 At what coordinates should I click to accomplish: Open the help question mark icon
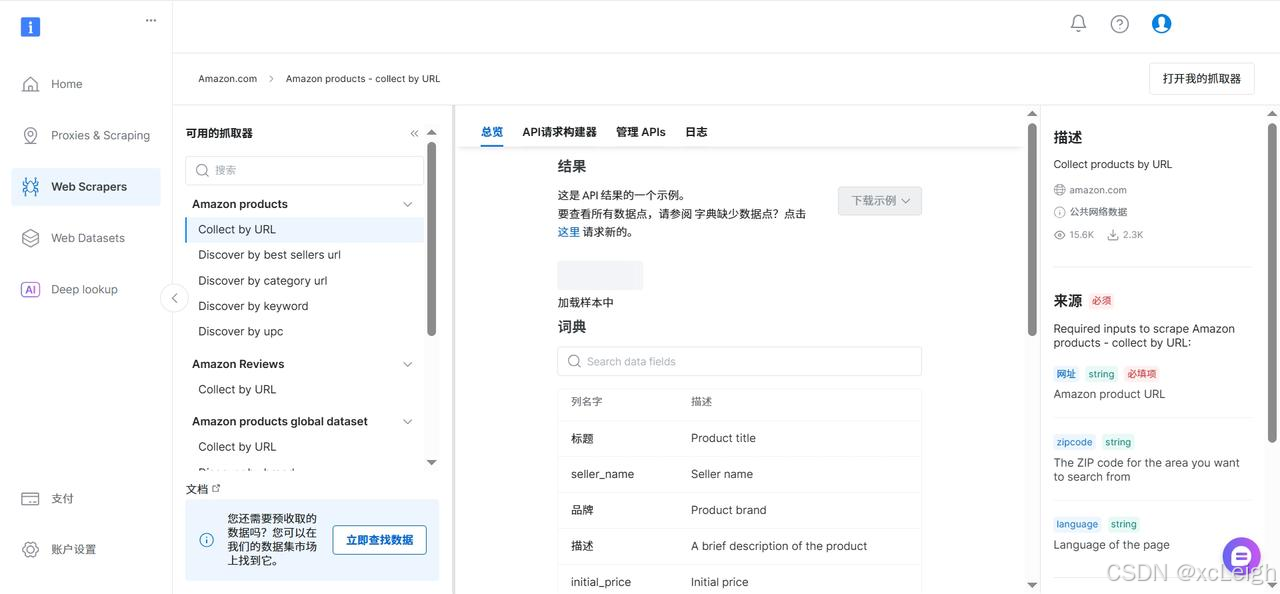(x=1120, y=23)
